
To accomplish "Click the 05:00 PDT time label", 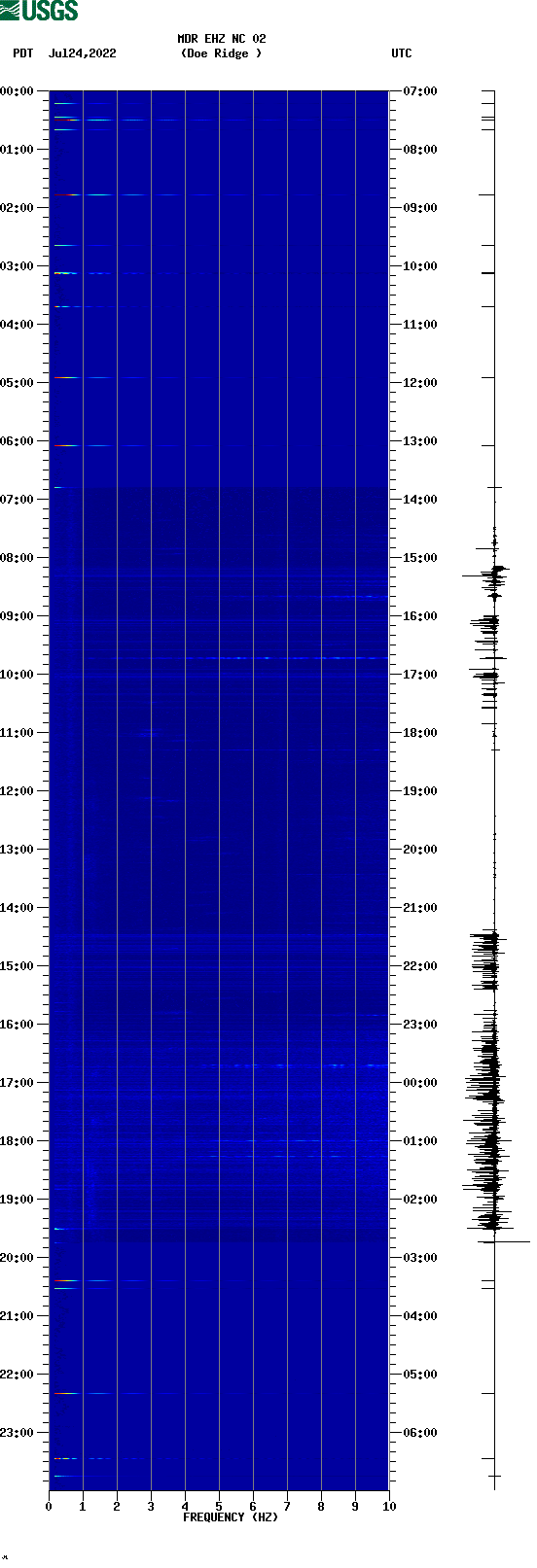I will [x=18, y=383].
